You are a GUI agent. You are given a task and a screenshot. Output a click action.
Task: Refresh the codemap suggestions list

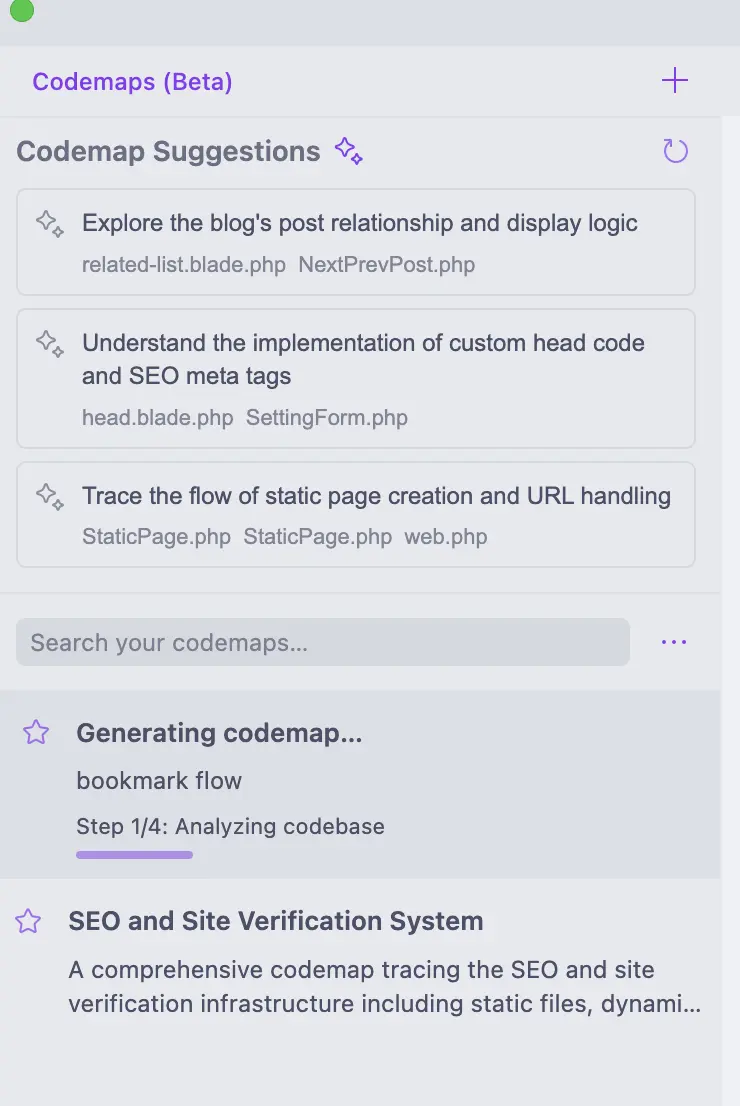(676, 151)
